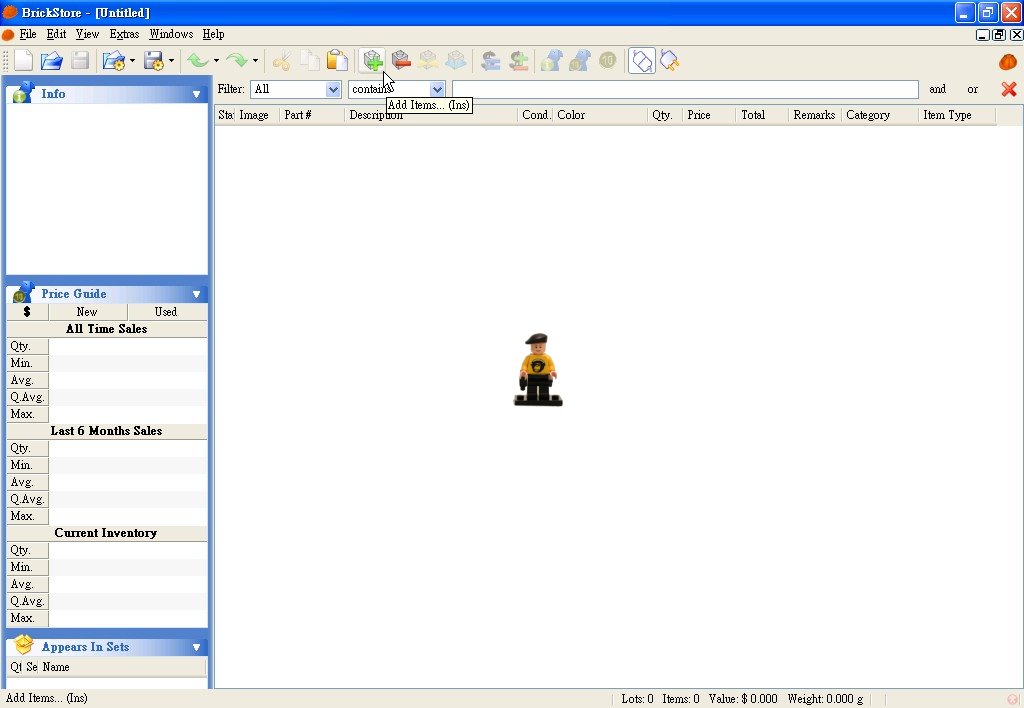
Task: Click the Export floppy-with-gear icon
Action: (x=153, y=61)
